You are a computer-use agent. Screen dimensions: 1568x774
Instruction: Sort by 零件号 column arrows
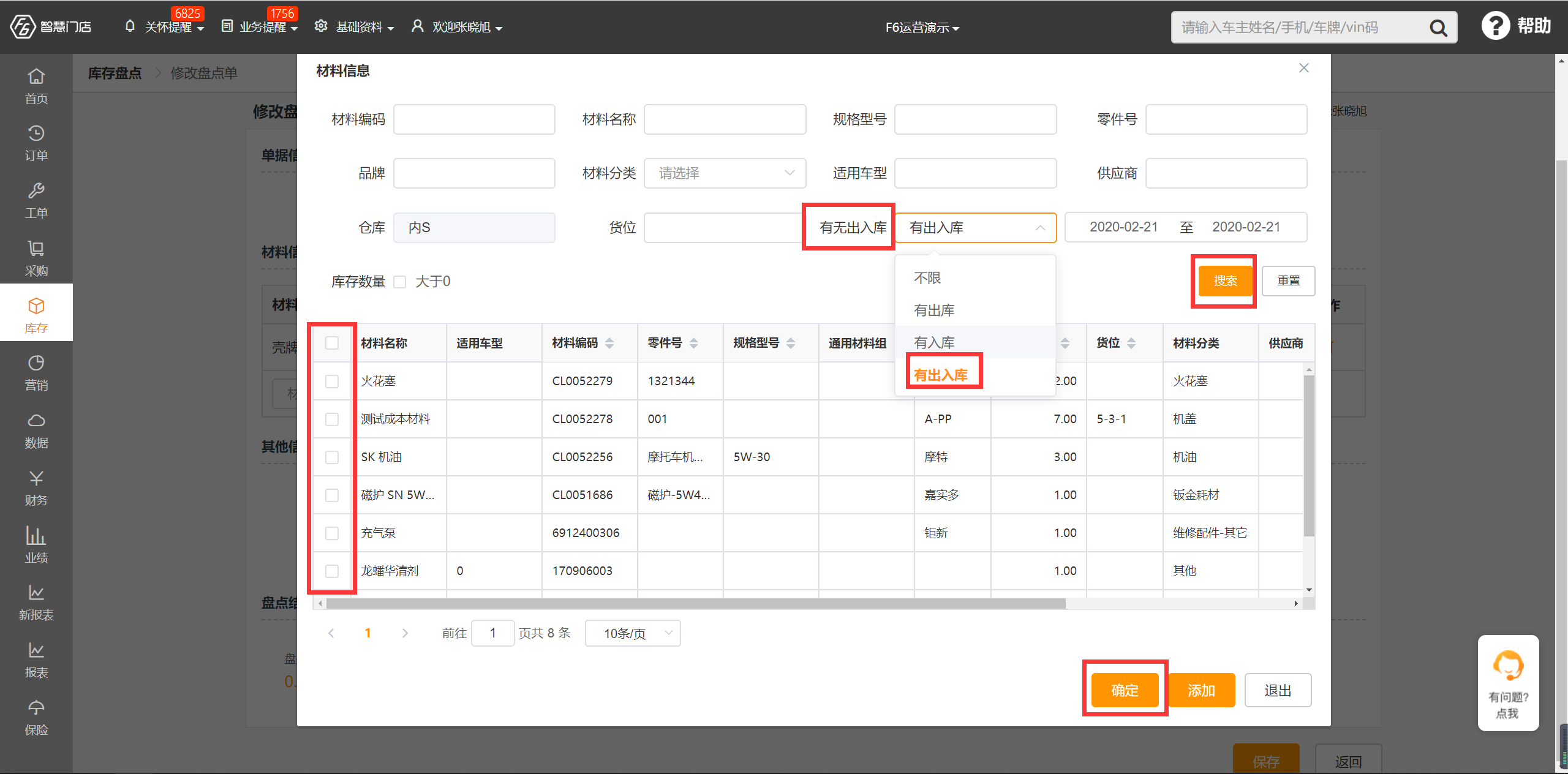693,343
